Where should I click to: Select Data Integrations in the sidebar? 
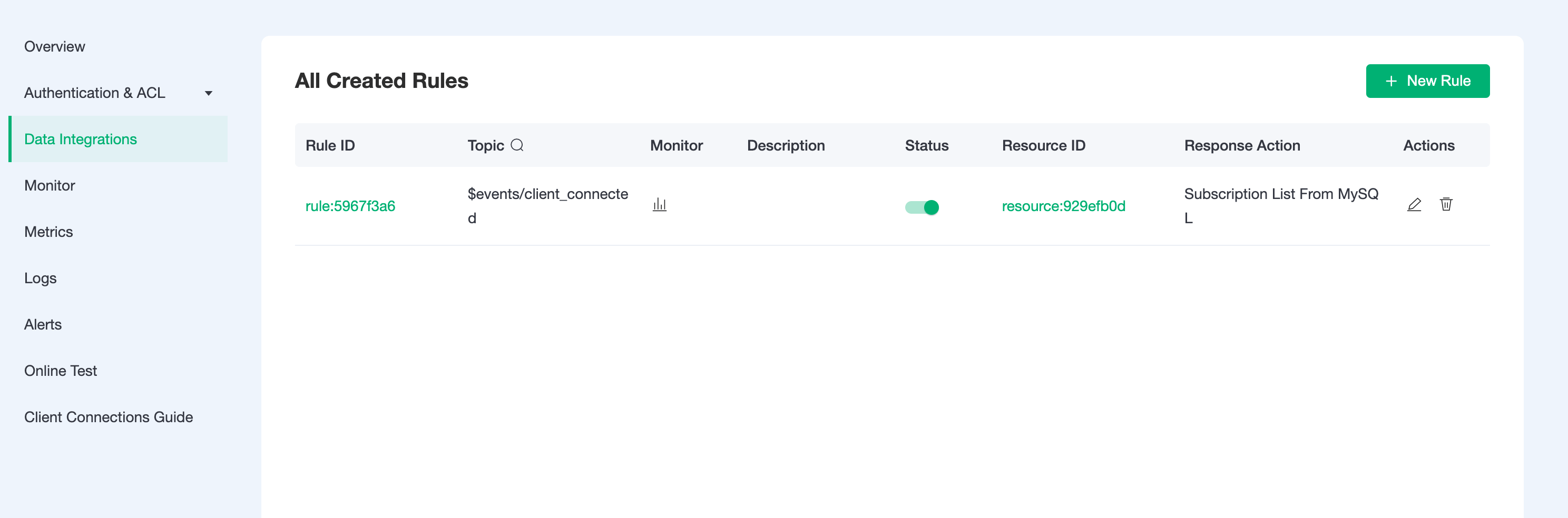(80, 139)
